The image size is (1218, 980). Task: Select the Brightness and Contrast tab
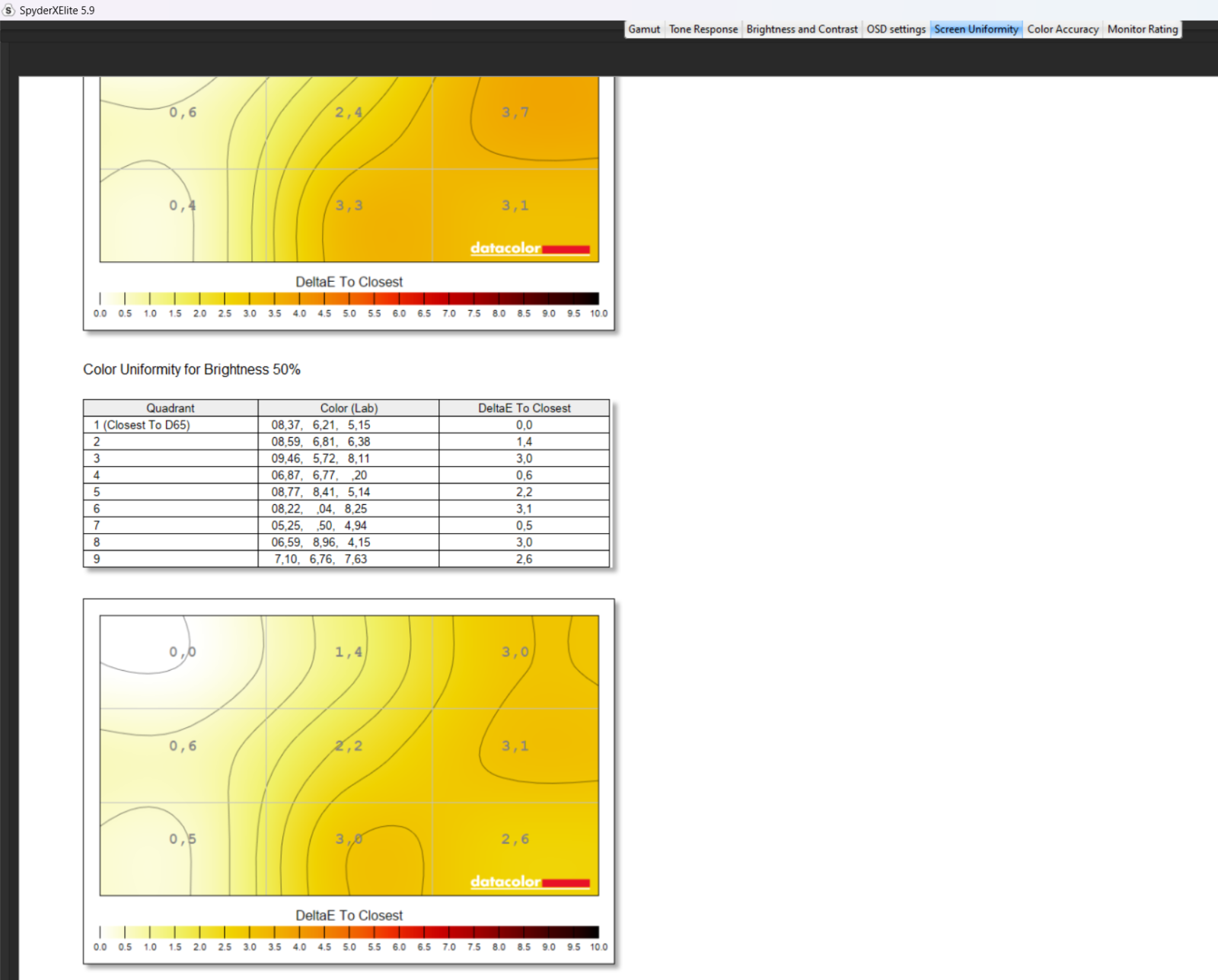click(802, 29)
